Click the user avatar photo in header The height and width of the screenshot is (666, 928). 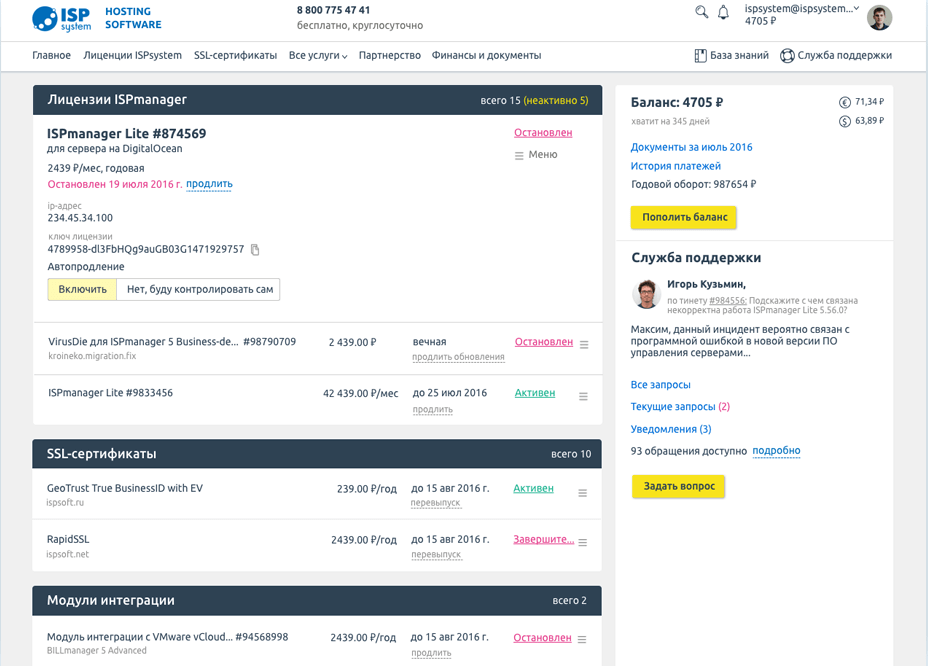[x=879, y=17]
